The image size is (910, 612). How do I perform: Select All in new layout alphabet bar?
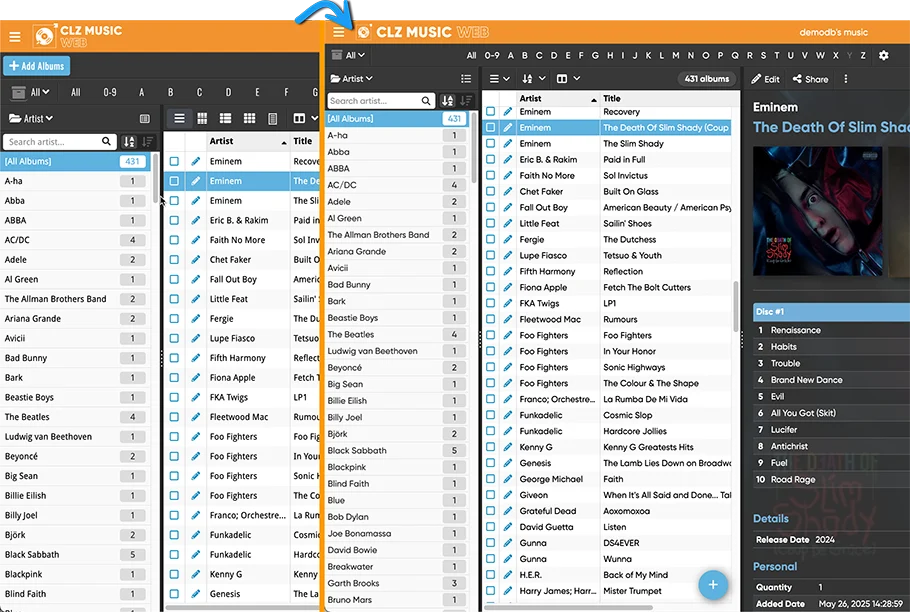[x=471, y=55]
